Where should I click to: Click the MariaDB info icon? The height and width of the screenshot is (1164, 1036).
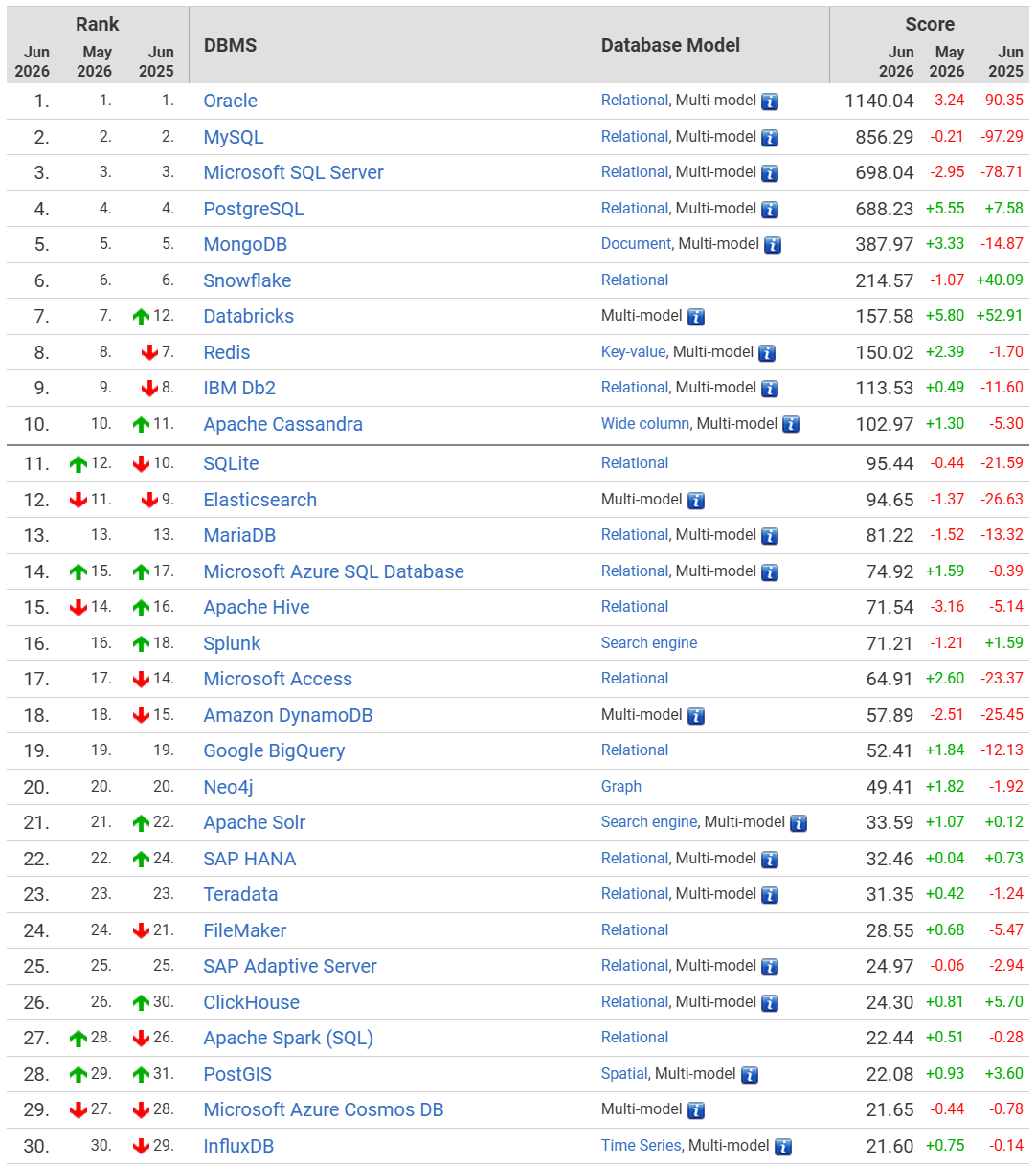click(770, 536)
